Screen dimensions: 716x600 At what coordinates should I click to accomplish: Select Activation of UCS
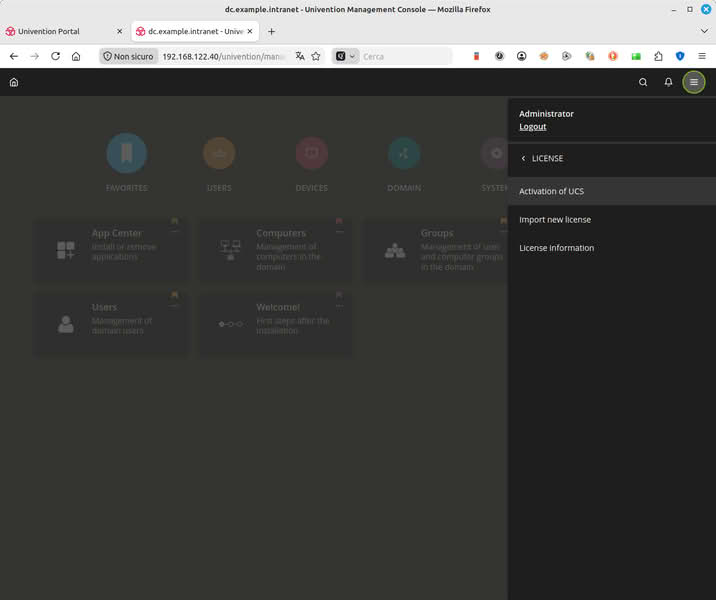[611, 191]
